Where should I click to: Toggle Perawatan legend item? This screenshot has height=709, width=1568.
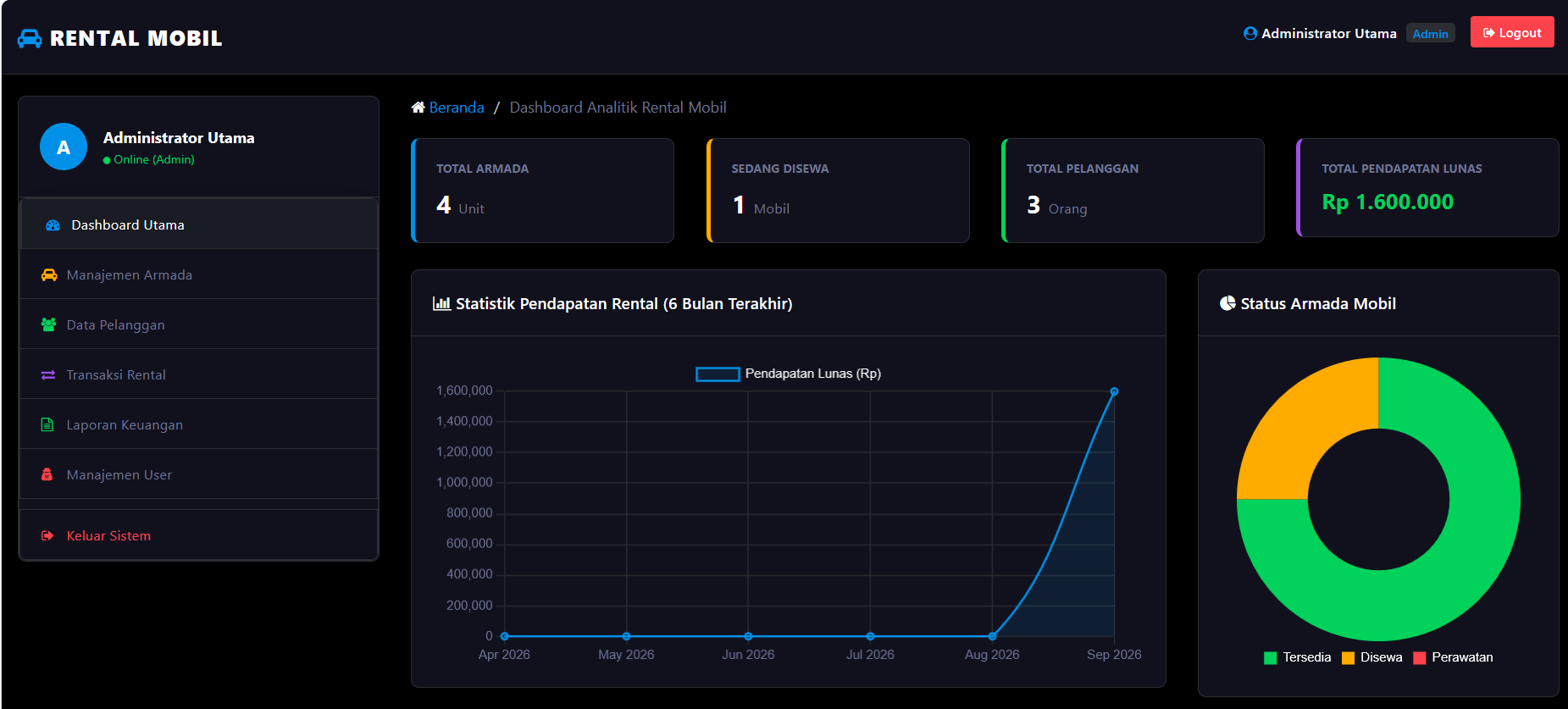(1453, 657)
